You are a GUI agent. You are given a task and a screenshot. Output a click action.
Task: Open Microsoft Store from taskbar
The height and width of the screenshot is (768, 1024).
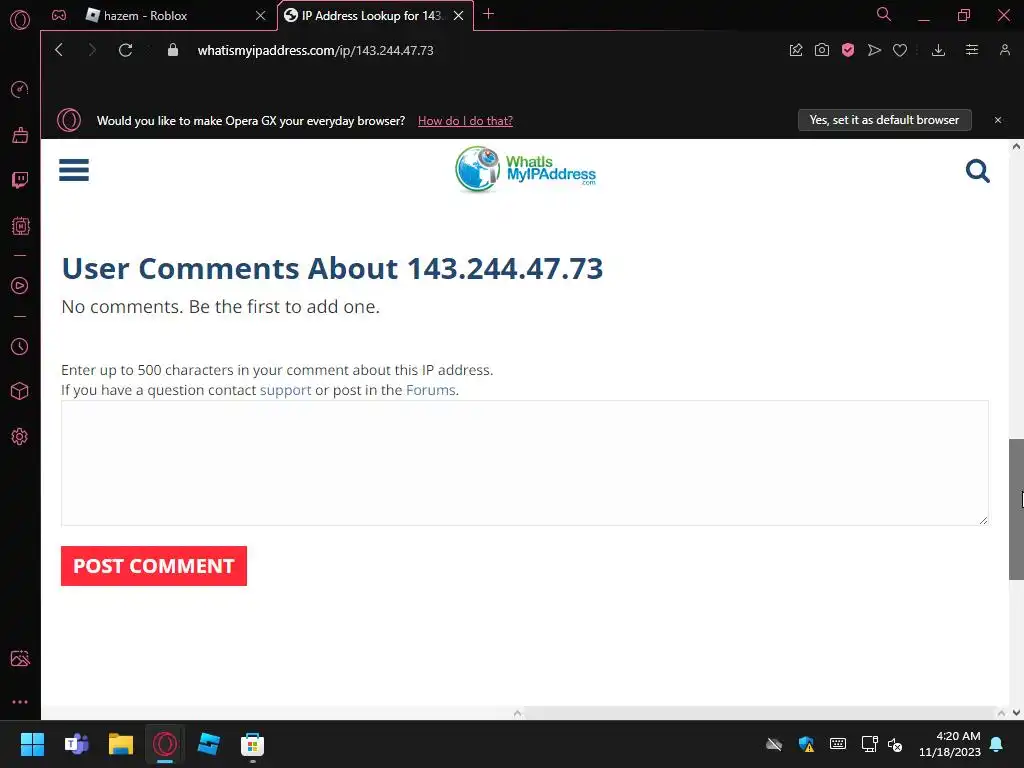click(252, 744)
